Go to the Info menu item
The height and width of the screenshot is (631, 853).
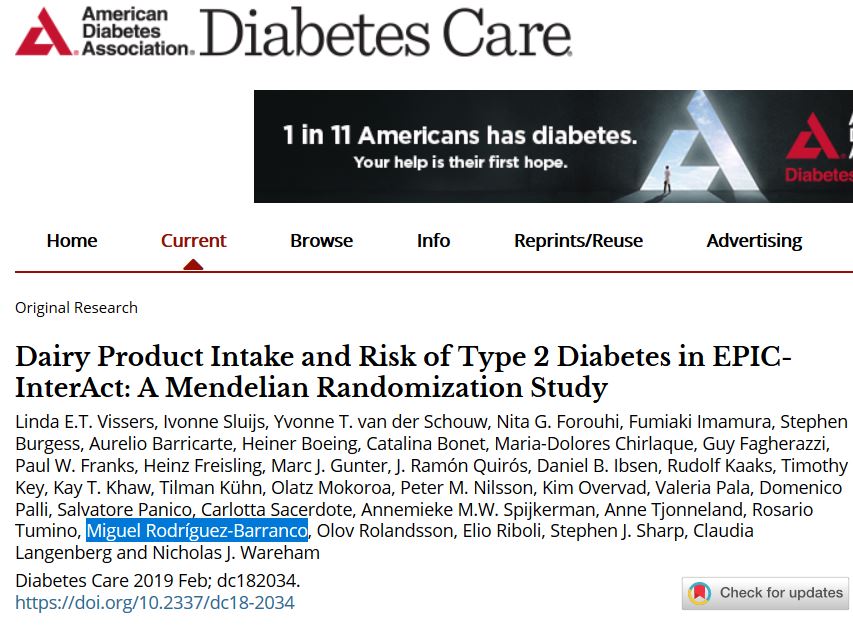point(433,241)
